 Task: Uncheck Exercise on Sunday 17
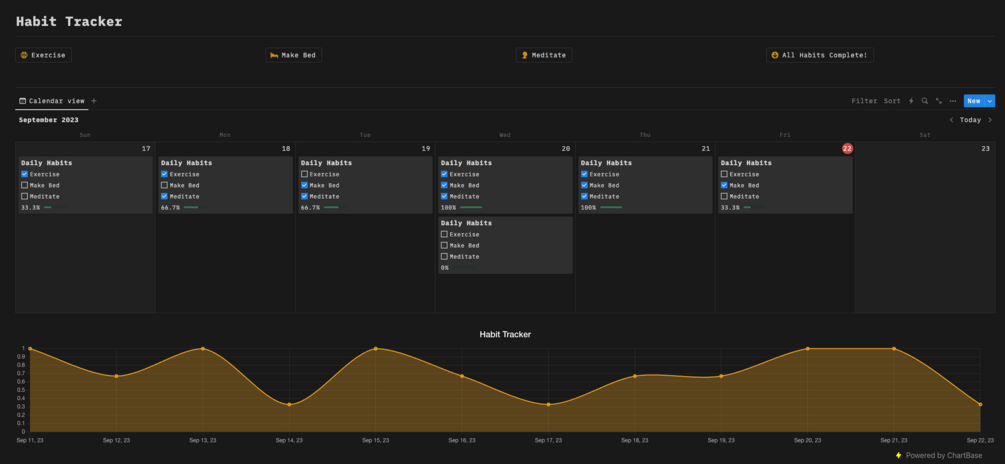coord(24,174)
